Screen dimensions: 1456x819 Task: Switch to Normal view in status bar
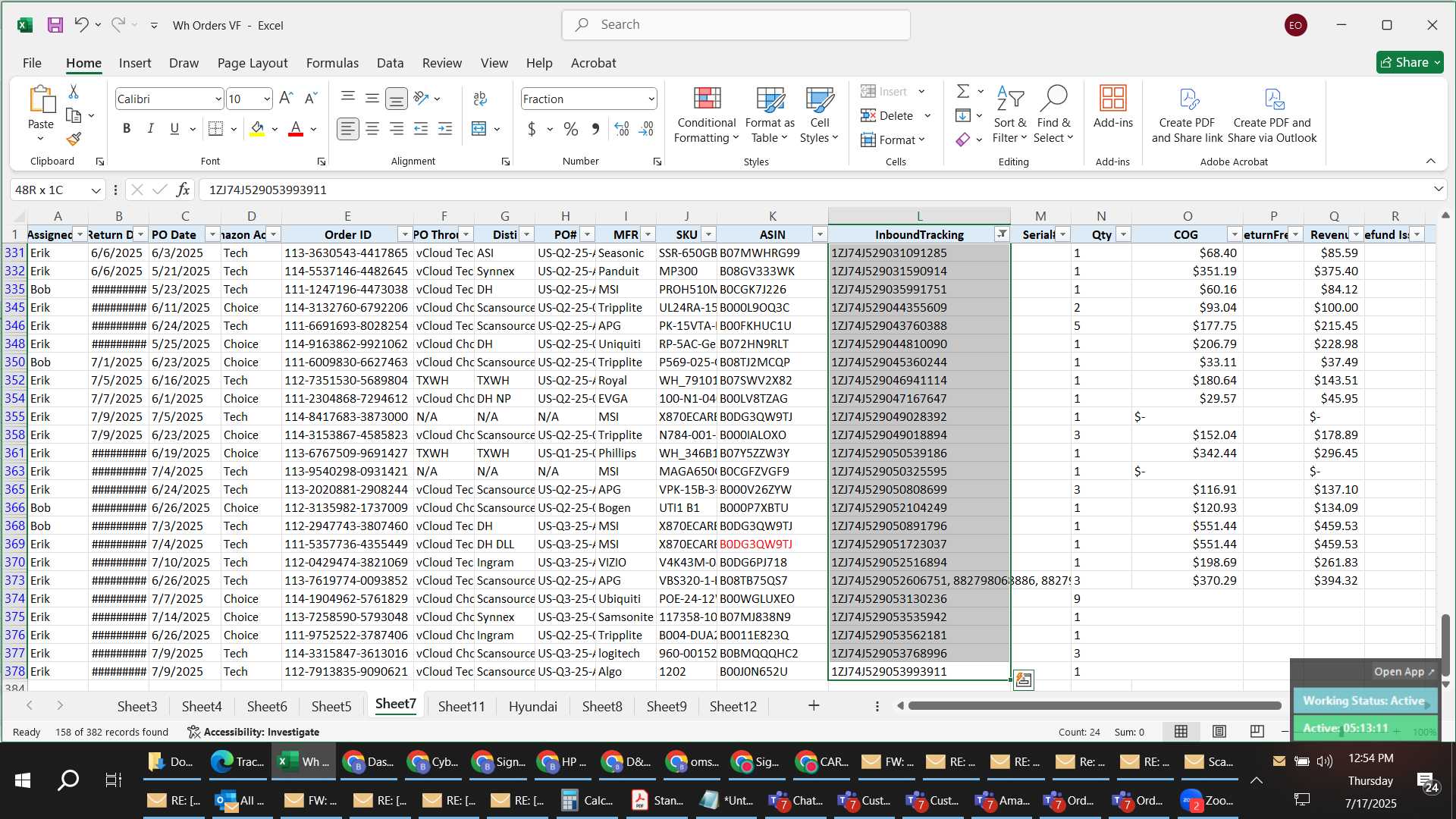(1181, 732)
